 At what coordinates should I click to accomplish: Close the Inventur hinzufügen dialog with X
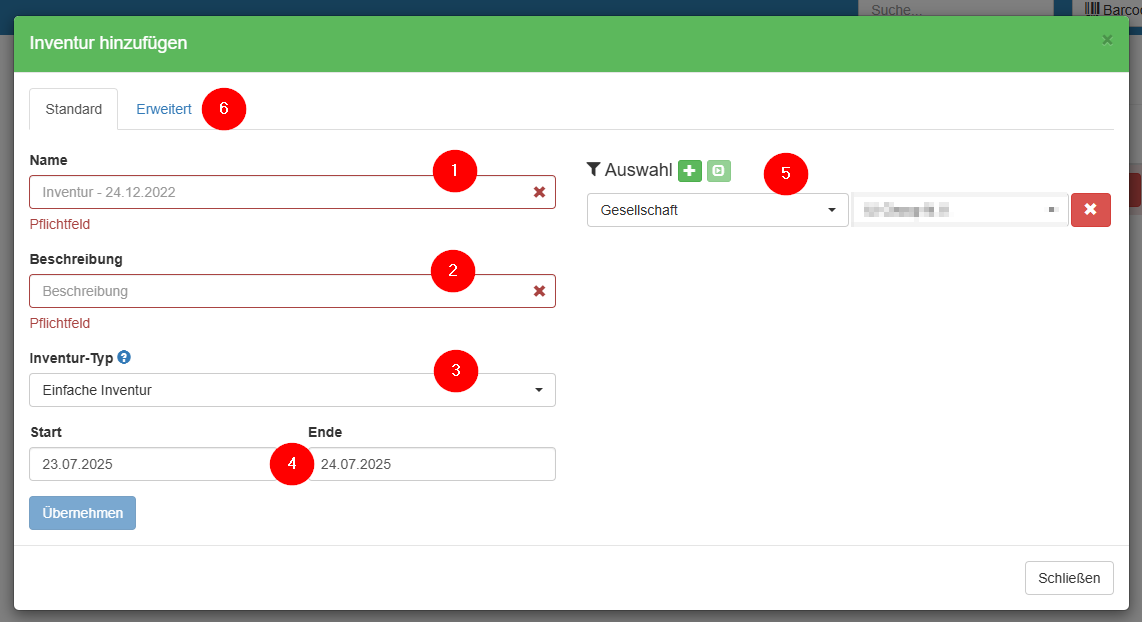click(1107, 40)
